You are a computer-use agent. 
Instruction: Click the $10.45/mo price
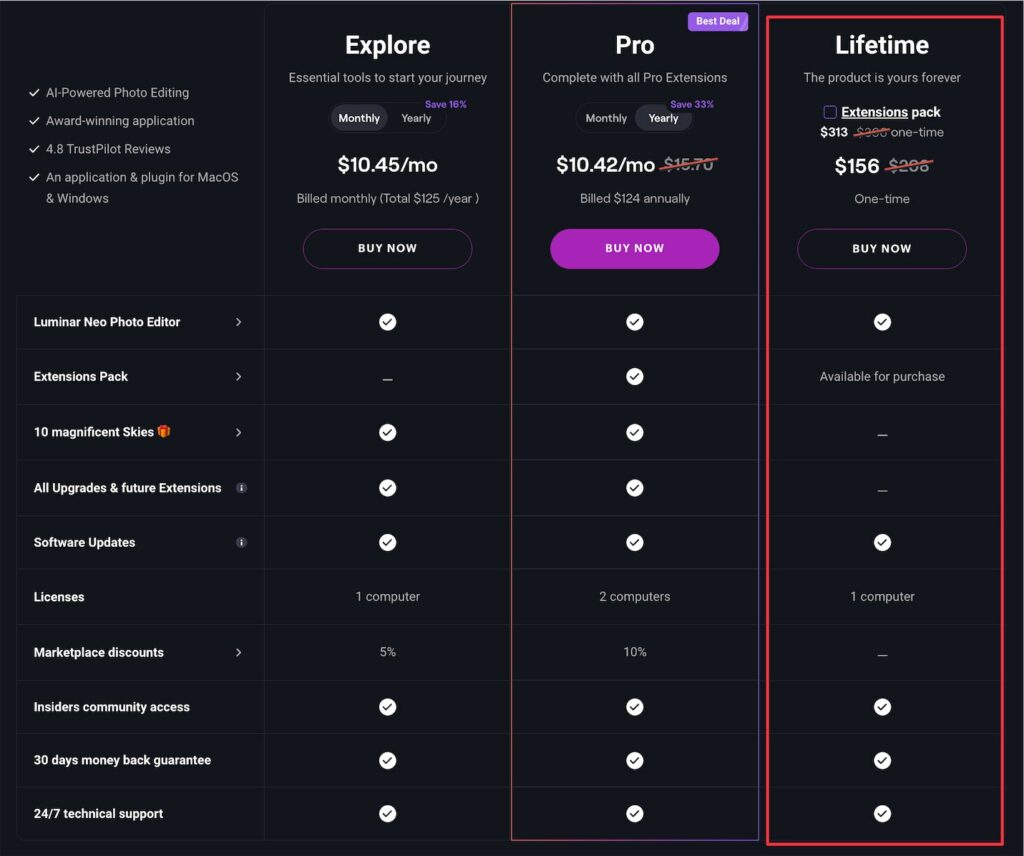pos(387,165)
